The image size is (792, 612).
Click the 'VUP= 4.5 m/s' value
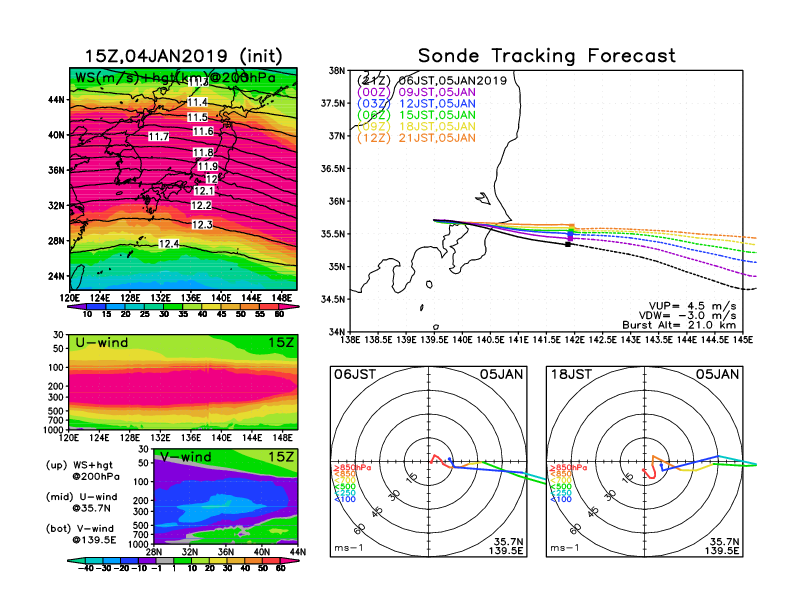pyautogui.click(x=692, y=306)
